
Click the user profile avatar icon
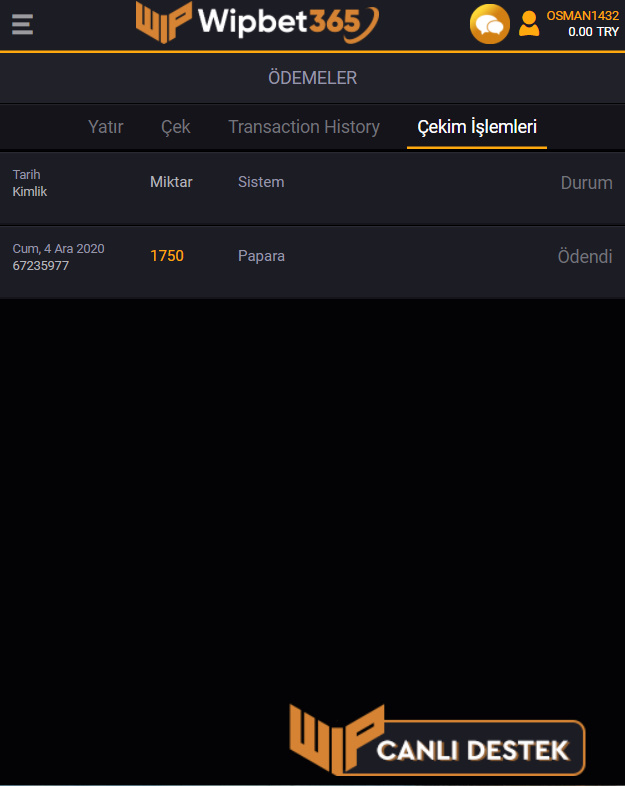coord(529,24)
